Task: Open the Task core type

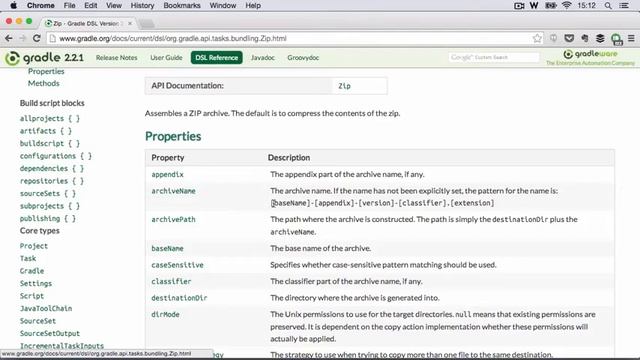Action: (x=28, y=258)
